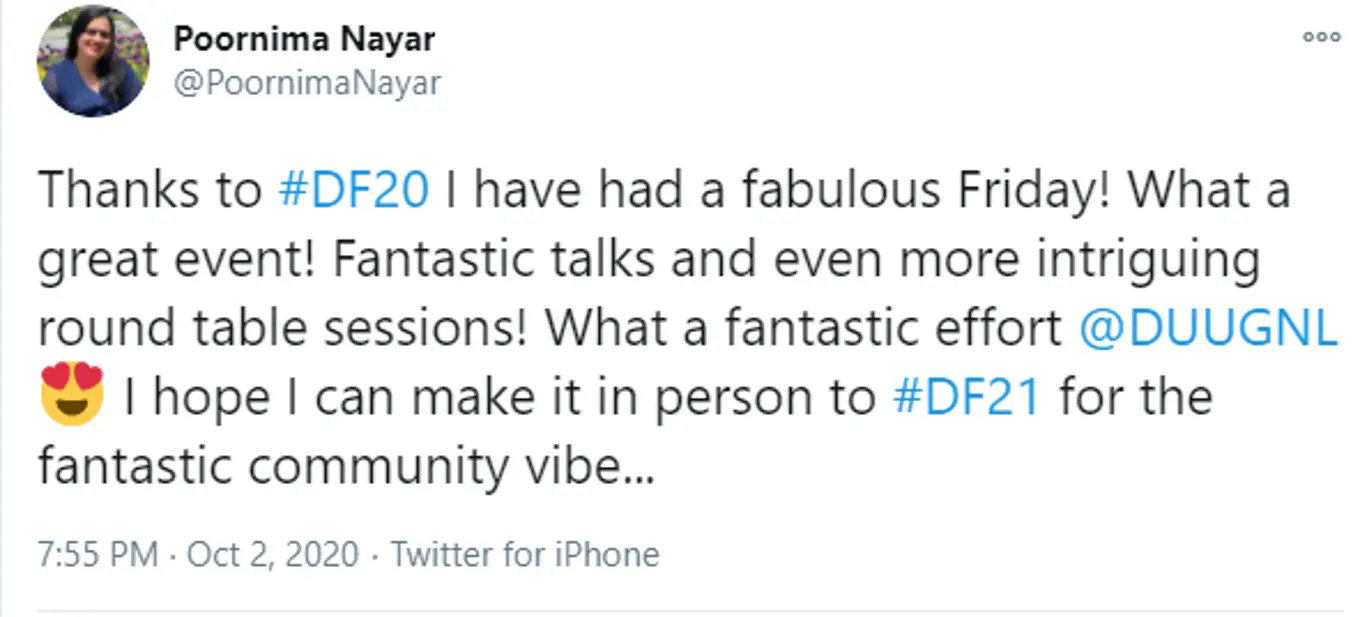Image resolution: width=1360 pixels, height=617 pixels.
Task: Open the tweet's three-dot more menu
Action: [x=1320, y=37]
